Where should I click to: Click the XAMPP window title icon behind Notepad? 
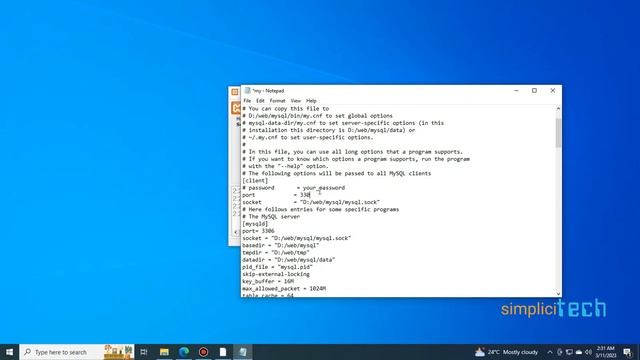pos(235,92)
